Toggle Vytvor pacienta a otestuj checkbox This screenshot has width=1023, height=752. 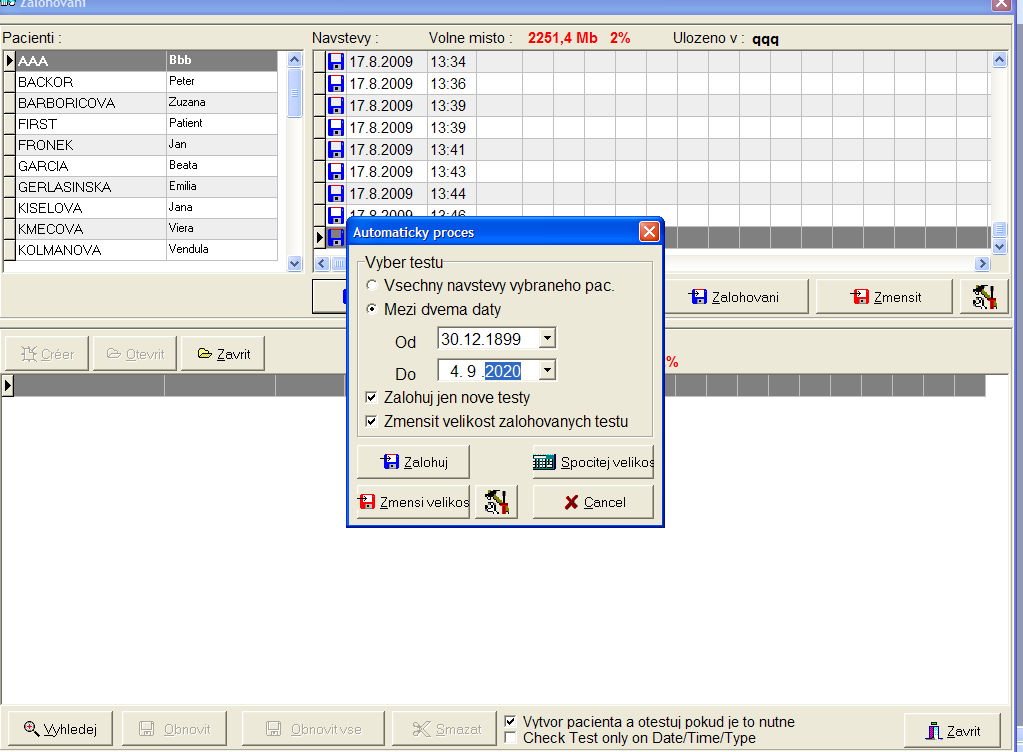(x=511, y=721)
